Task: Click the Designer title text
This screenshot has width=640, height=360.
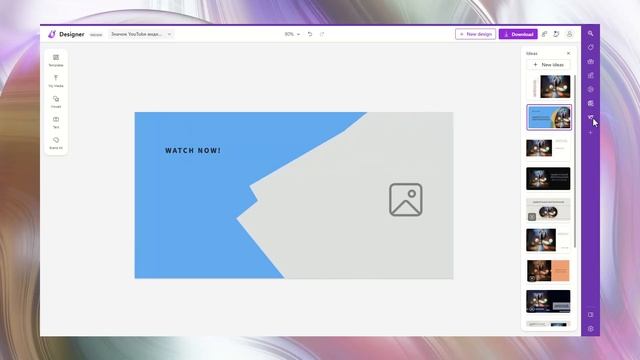Action: 72,34
